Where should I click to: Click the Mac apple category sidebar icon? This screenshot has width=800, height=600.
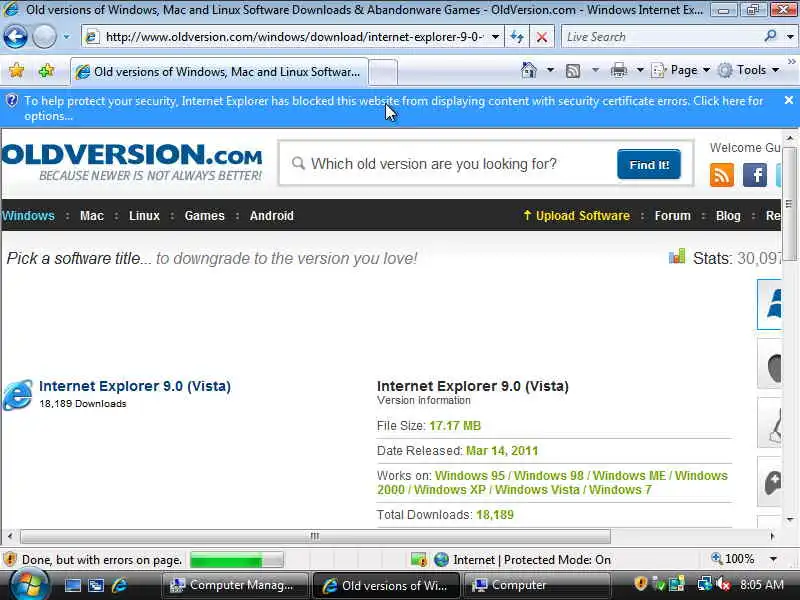[x=769, y=365]
